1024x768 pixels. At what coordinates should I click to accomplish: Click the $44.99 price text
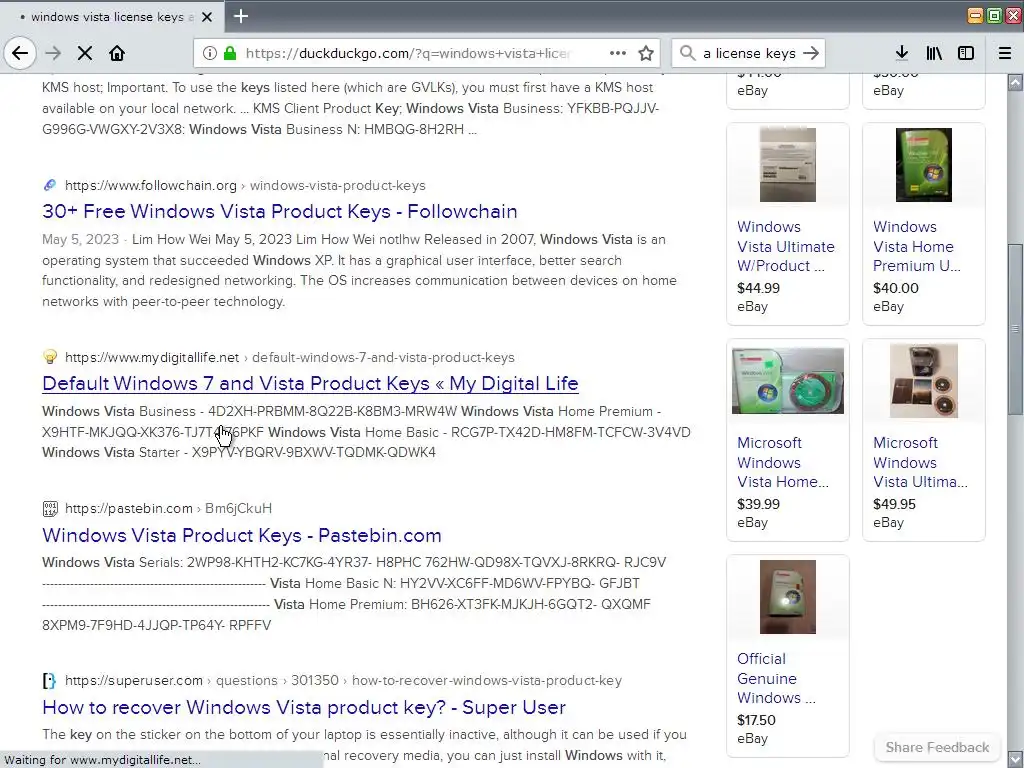click(x=758, y=288)
